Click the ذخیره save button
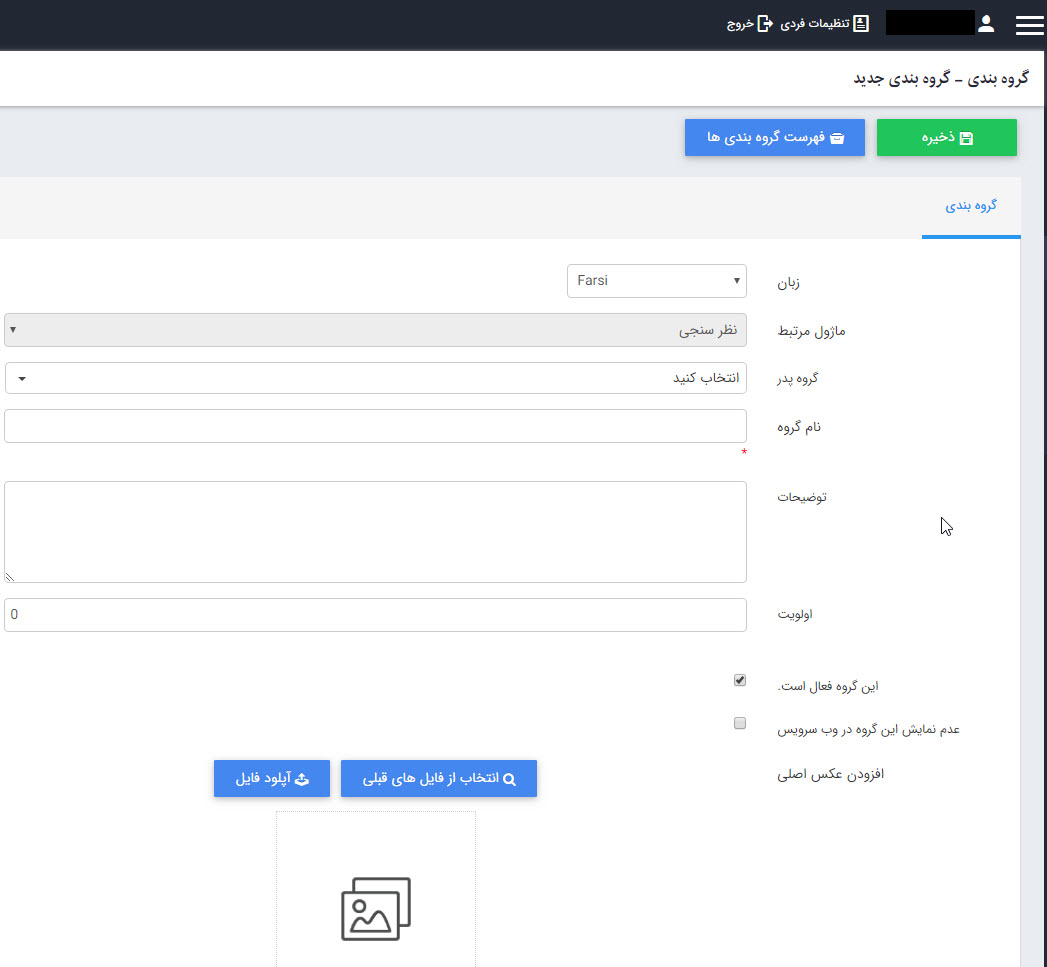Viewport: 1047px width, 967px height. point(946,138)
